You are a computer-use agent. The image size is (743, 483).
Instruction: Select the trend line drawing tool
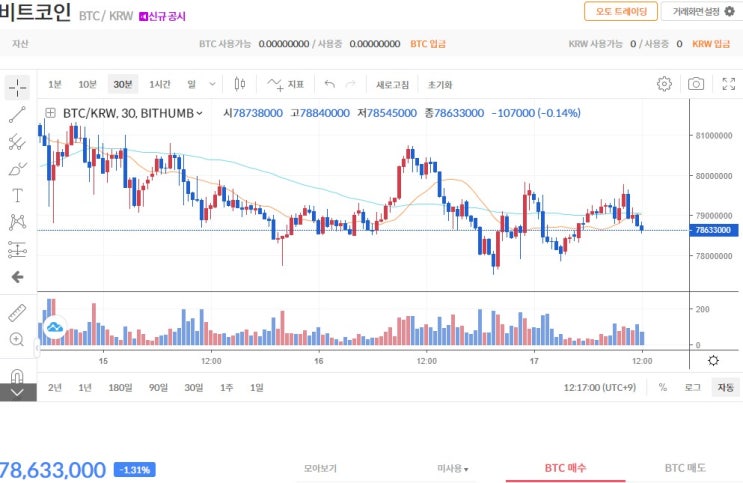point(18,115)
